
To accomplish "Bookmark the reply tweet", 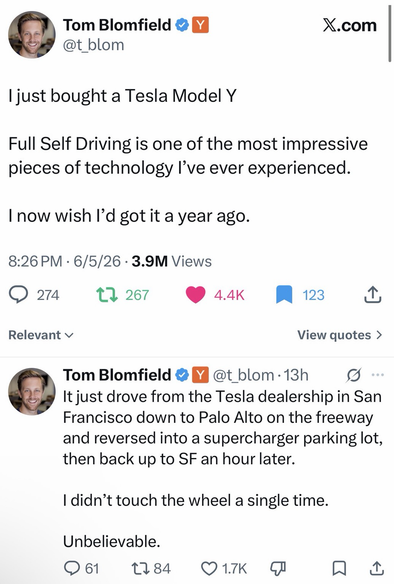I will pyautogui.click(x=339, y=568).
